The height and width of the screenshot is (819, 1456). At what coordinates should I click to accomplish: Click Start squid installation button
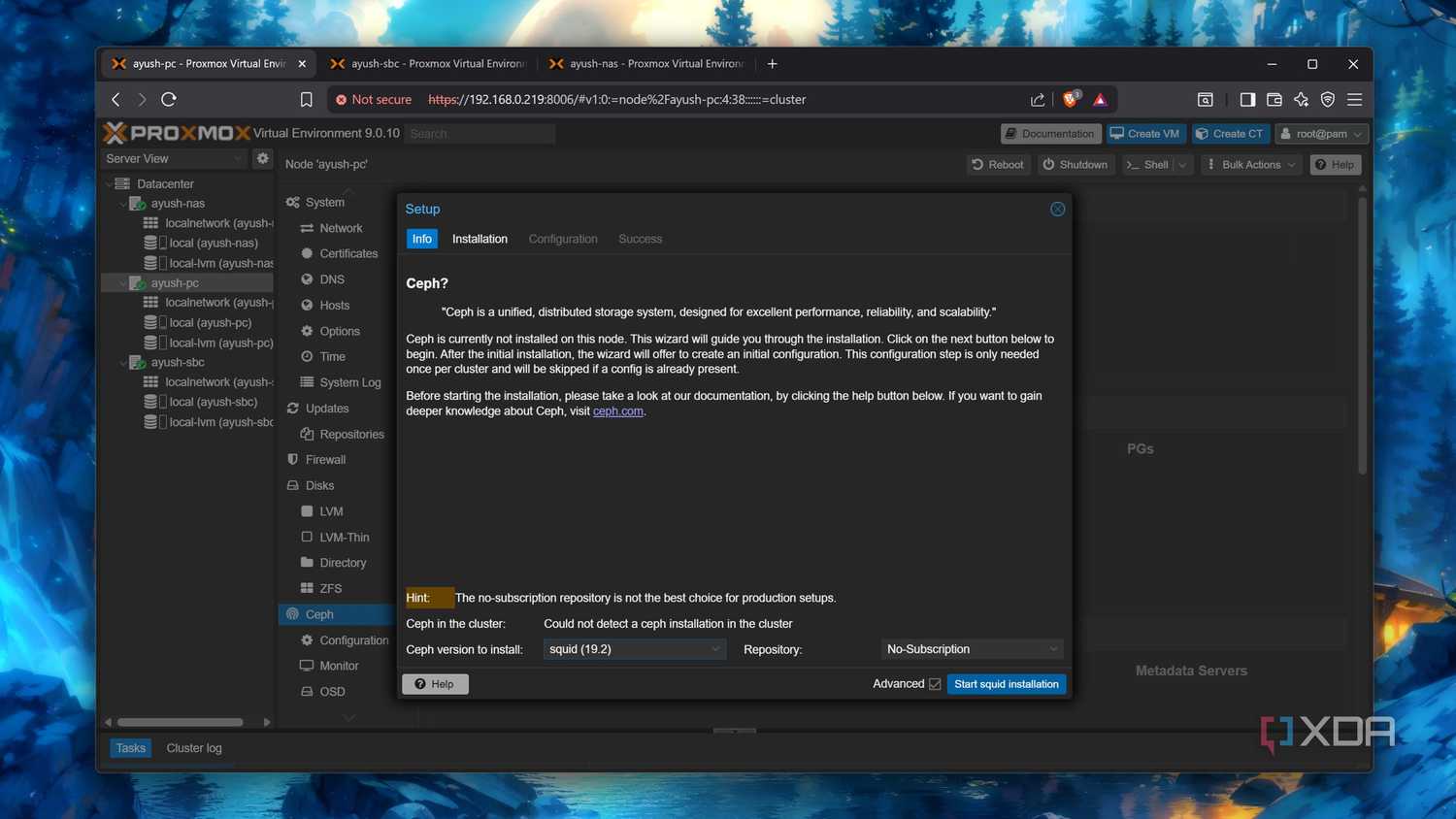point(1007,684)
